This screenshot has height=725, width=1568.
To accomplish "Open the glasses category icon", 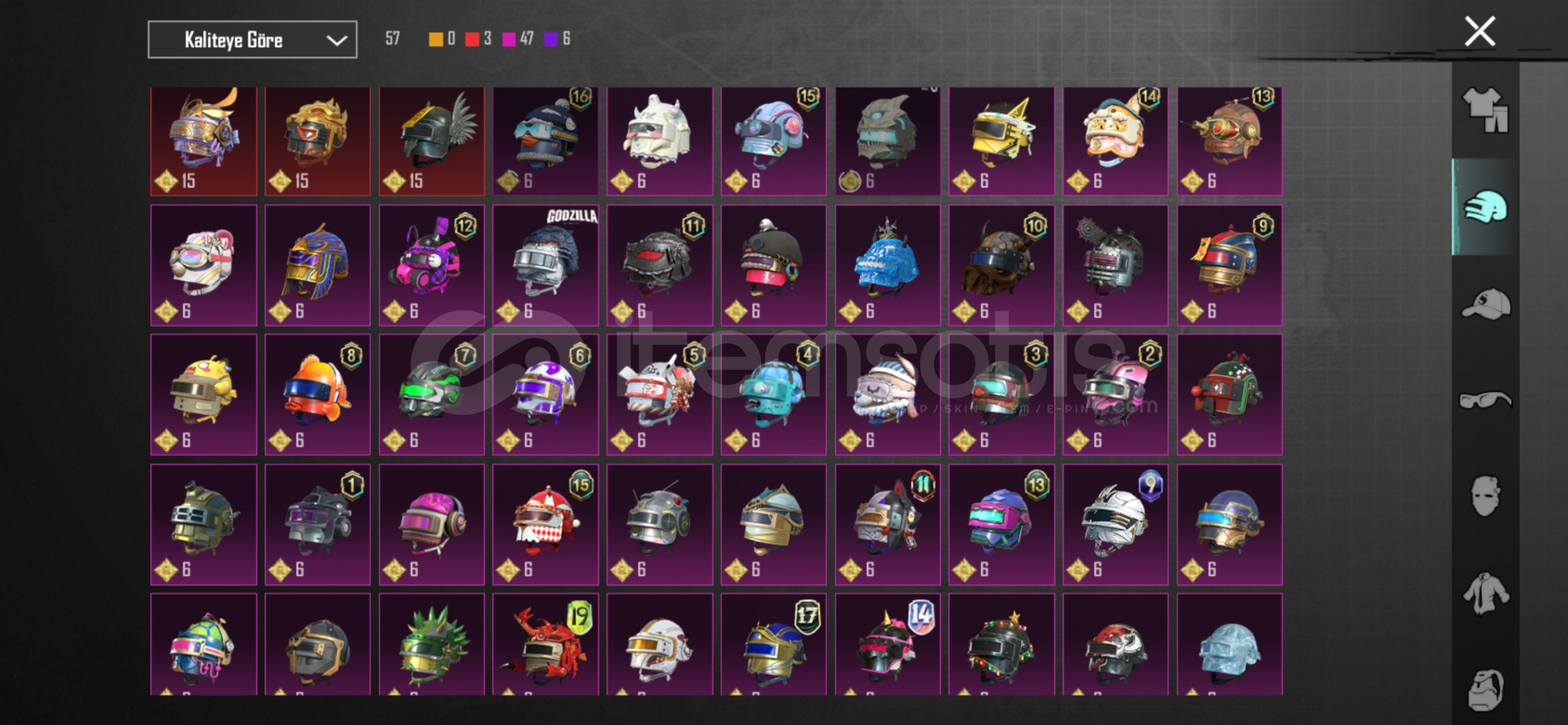I will [1485, 400].
